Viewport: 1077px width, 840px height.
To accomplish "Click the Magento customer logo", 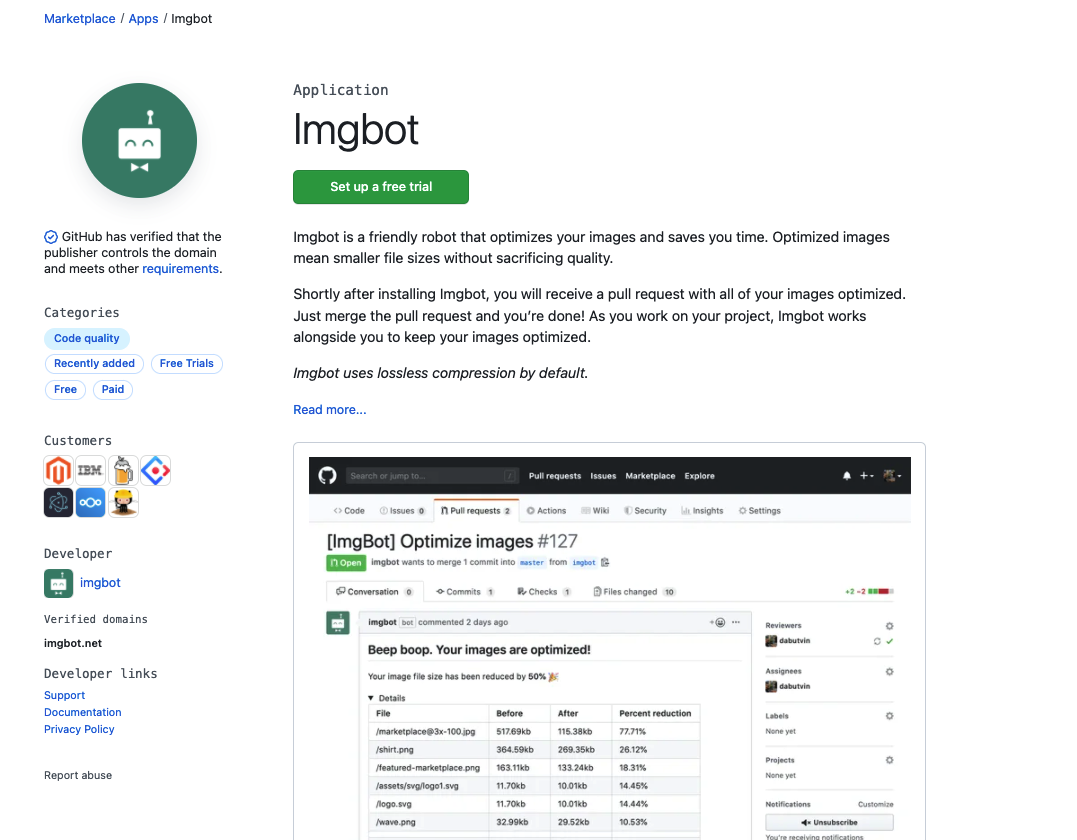I will (58, 470).
